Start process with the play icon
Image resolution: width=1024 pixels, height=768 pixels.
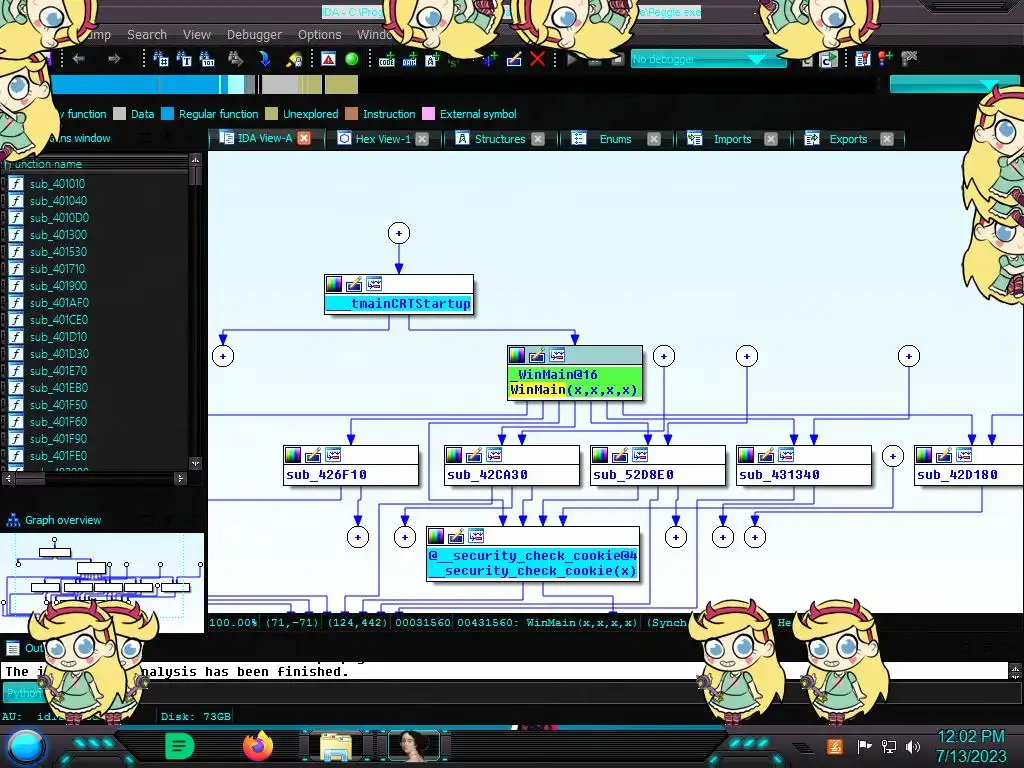pos(573,60)
